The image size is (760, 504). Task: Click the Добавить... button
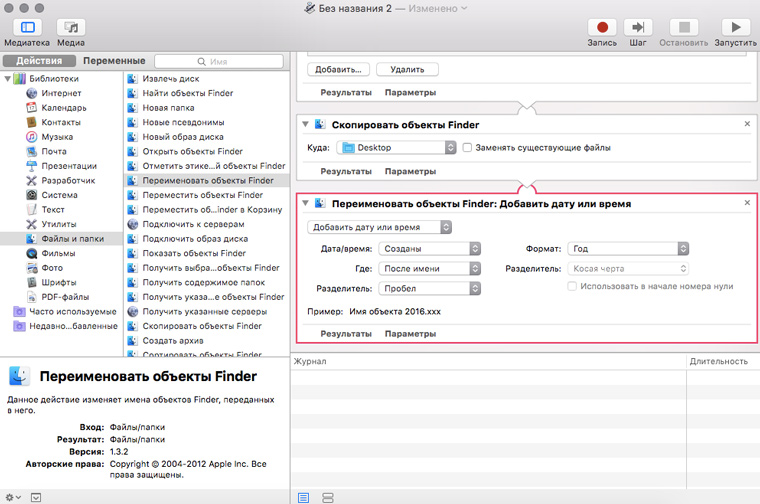click(338, 69)
